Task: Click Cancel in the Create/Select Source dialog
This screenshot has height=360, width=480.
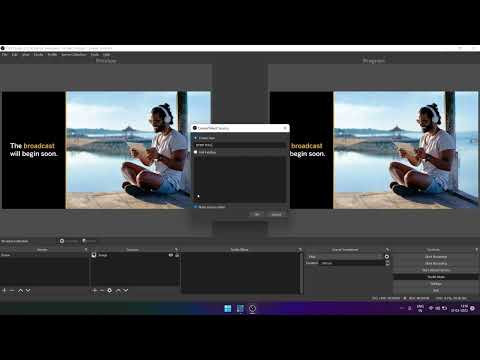Action: point(276,214)
